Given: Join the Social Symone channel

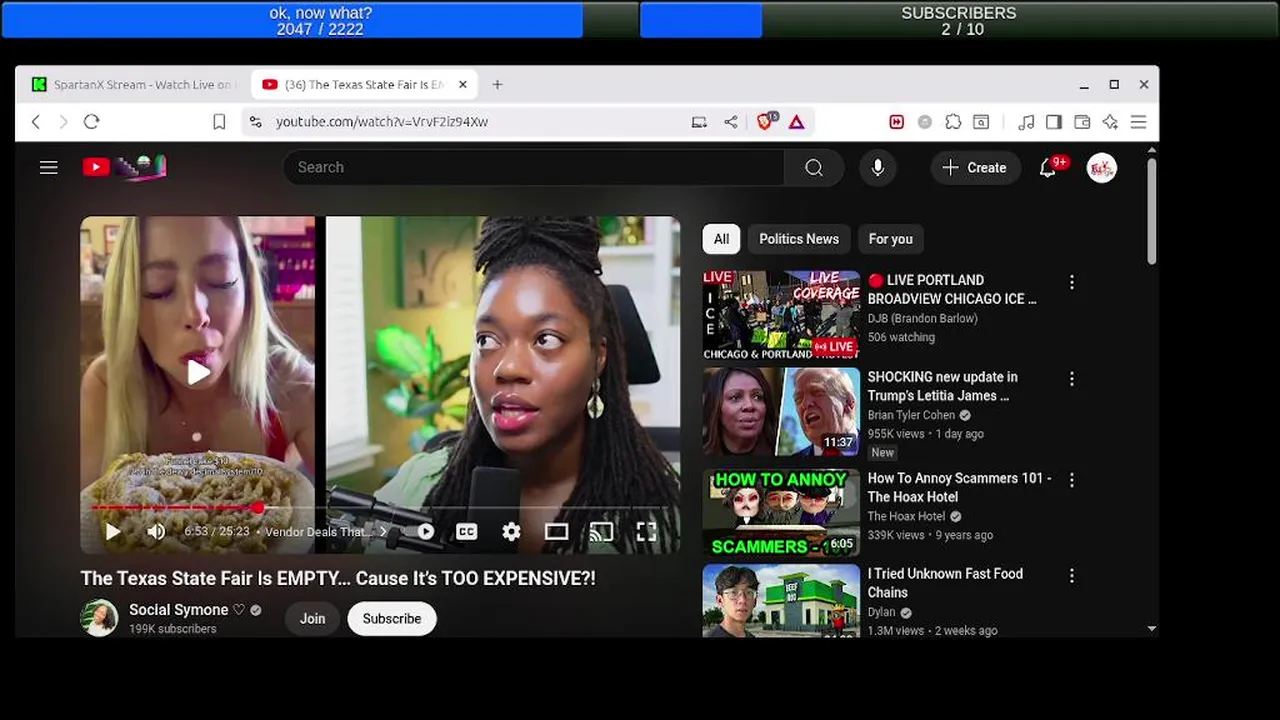Looking at the screenshot, I should click(x=312, y=619).
